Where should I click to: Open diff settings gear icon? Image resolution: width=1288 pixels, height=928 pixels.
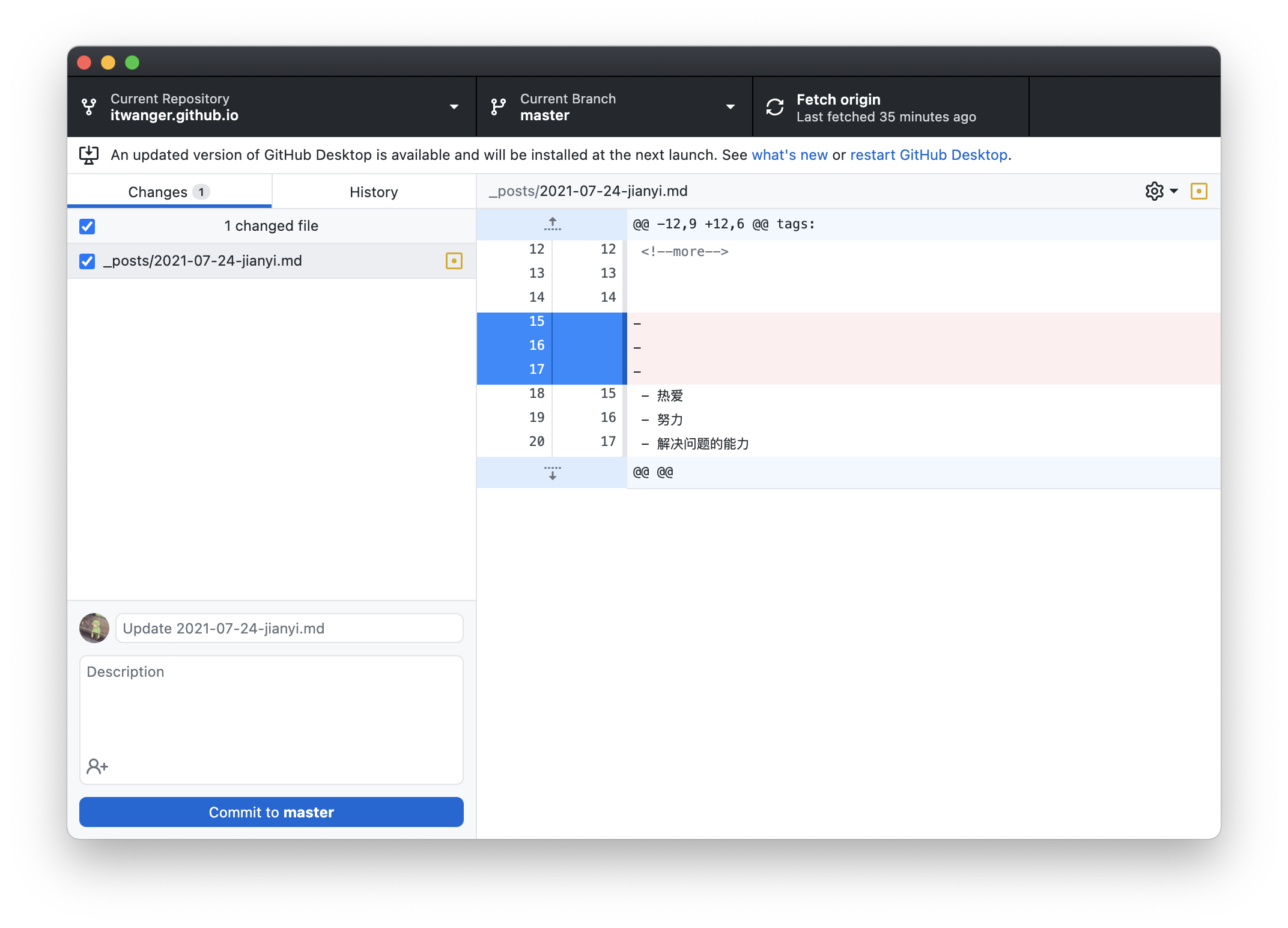1154,191
